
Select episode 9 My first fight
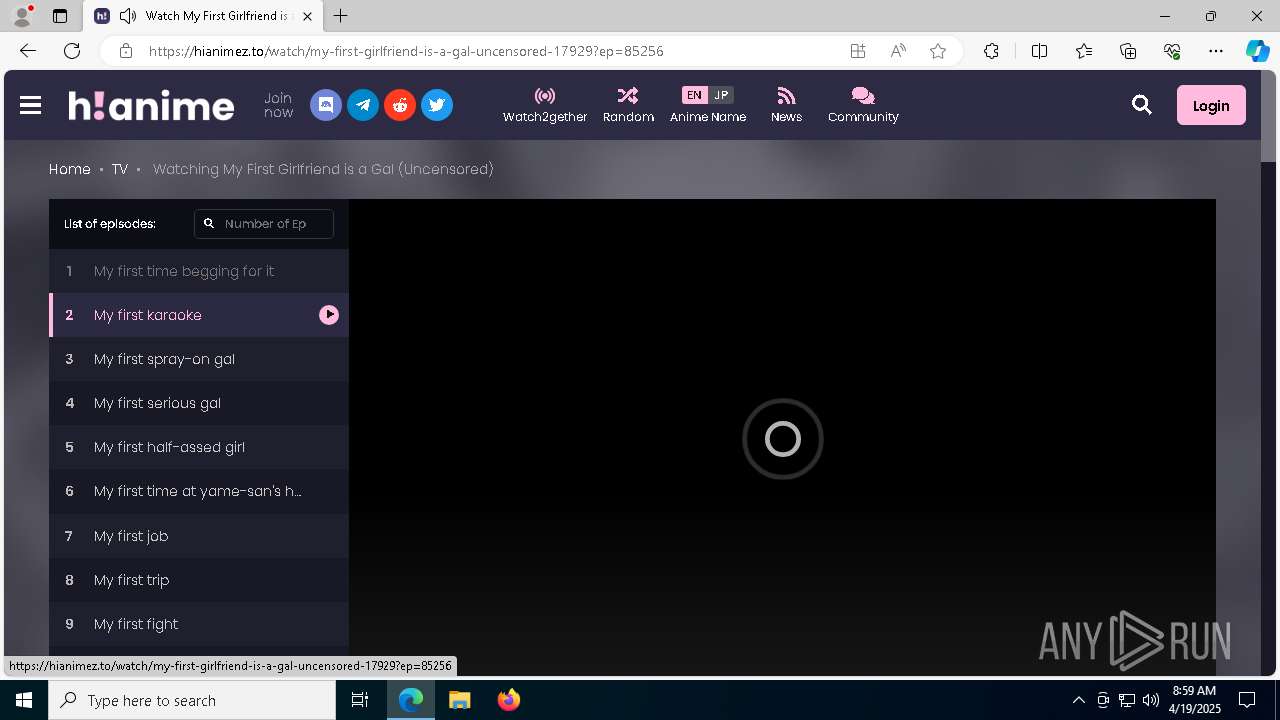[x=199, y=624]
